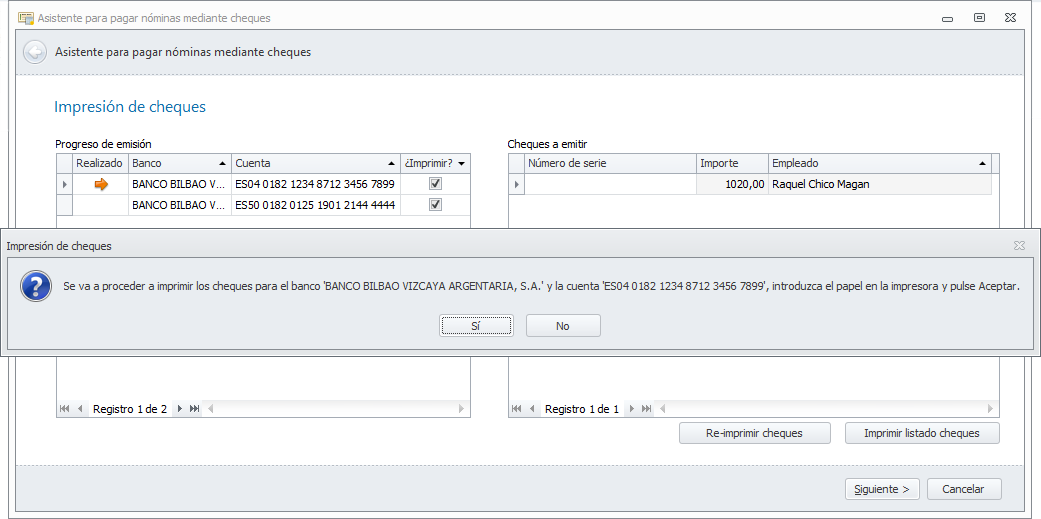Confirm printing with the Sí button
The image size is (1041, 519).
tap(475, 326)
